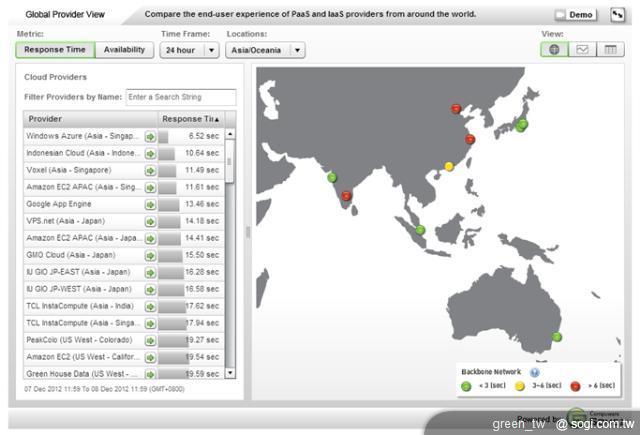Select Response Time metric

tap(55, 50)
